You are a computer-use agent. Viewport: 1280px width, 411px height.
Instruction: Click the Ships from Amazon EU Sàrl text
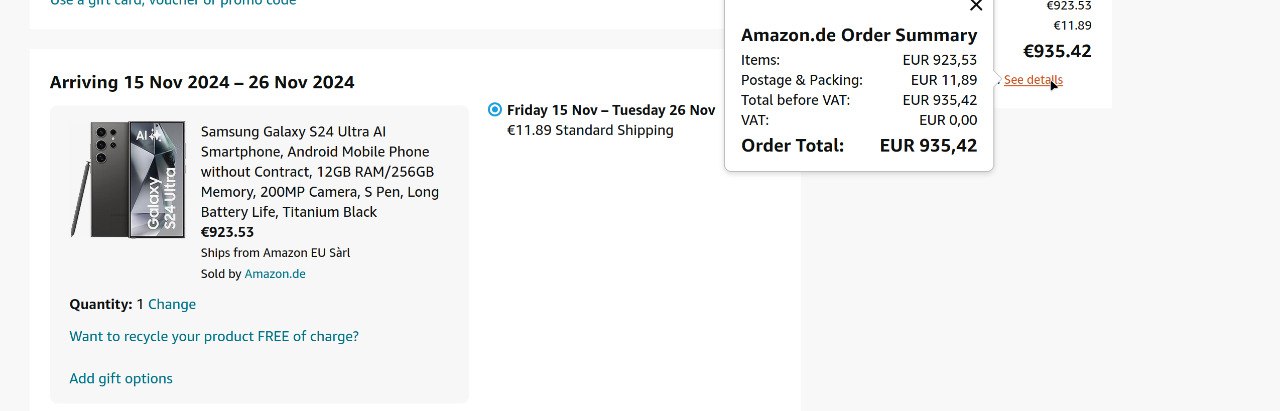tap(275, 253)
